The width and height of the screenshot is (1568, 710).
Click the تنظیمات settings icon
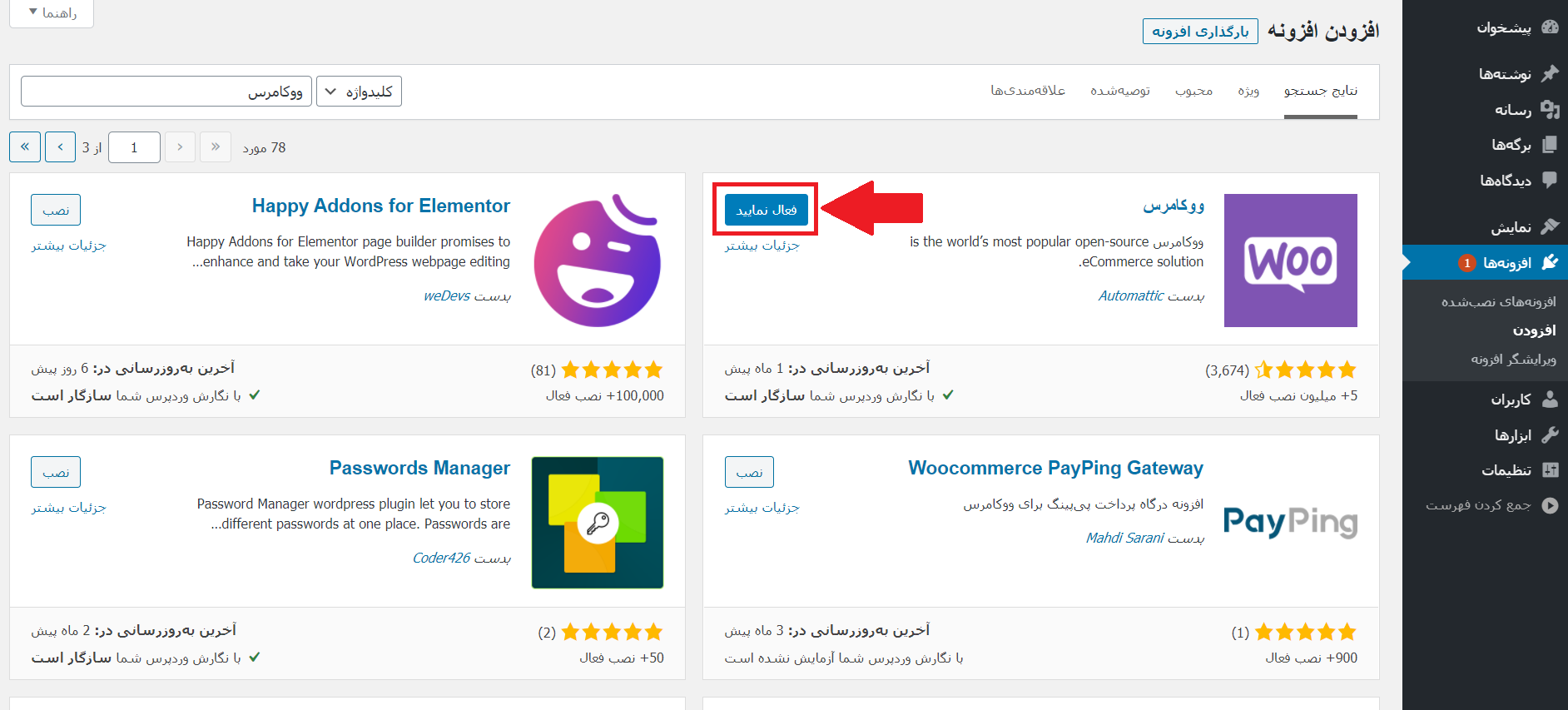tap(1550, 469)
